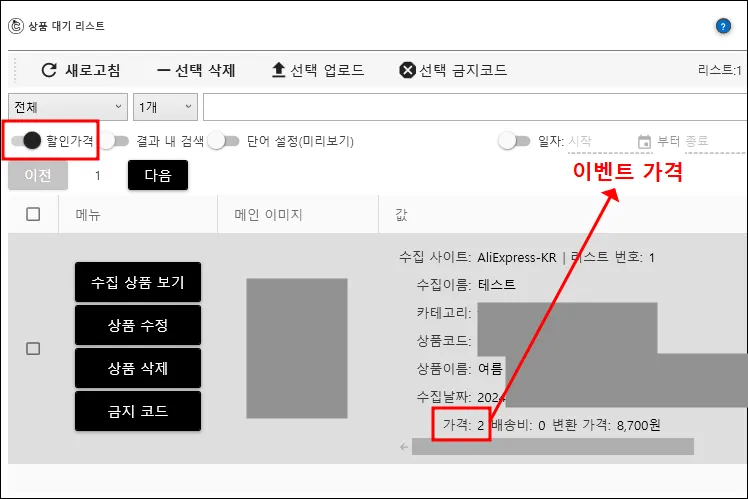Click the 새로고침 refresh button
The image size is (748, 499).
pos(81,70)
